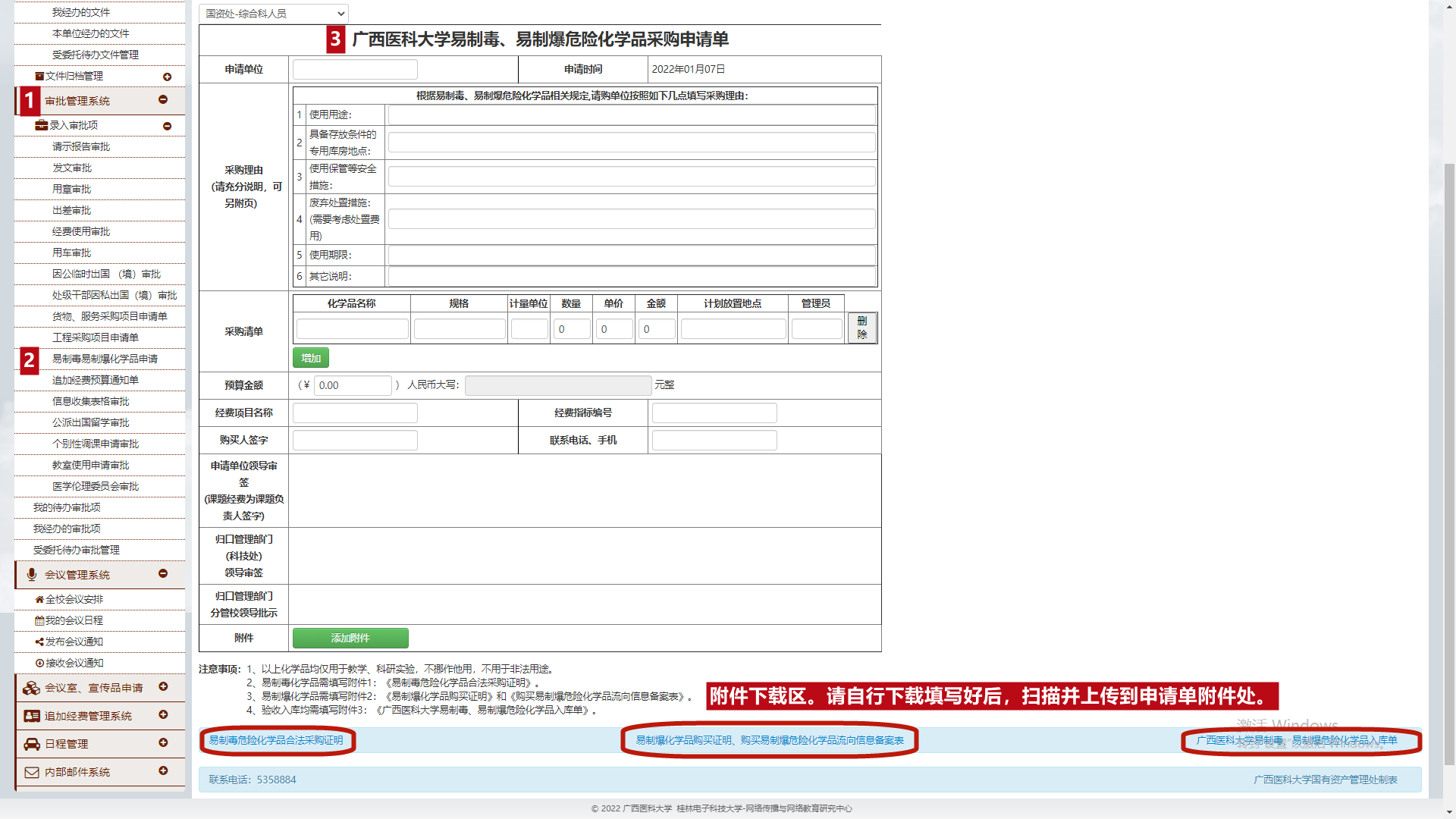Expand the 文件归档管理 section
The image size is (1456, 819).
click(x=168, y=77)
